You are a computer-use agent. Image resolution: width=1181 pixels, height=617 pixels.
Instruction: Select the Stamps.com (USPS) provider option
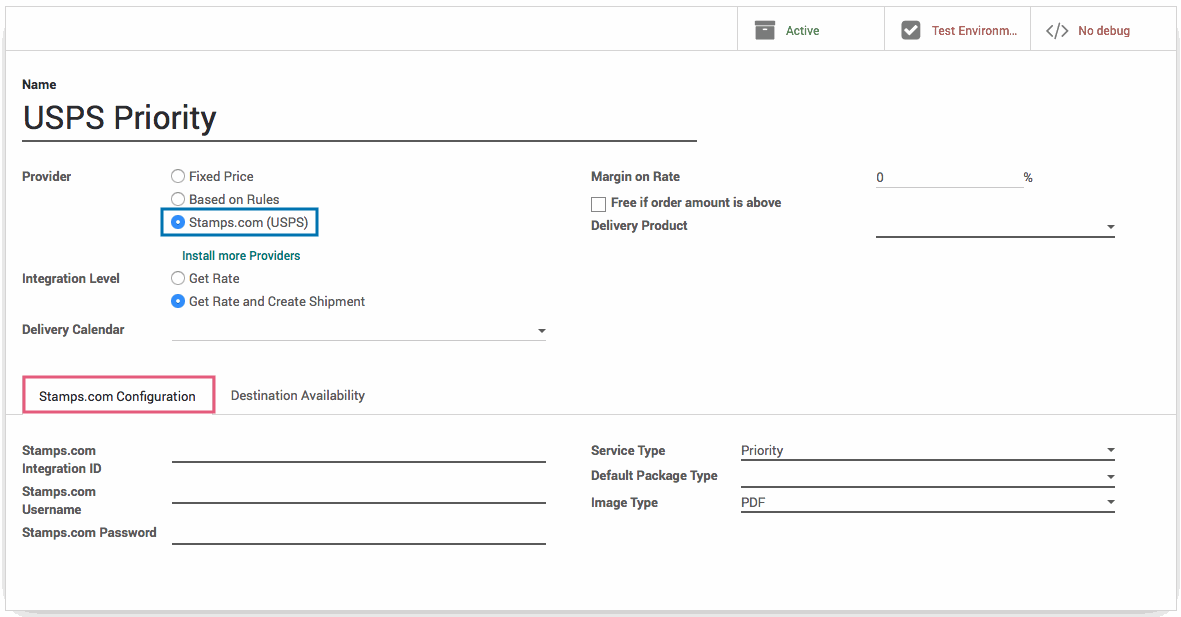(x=178, y=222)
